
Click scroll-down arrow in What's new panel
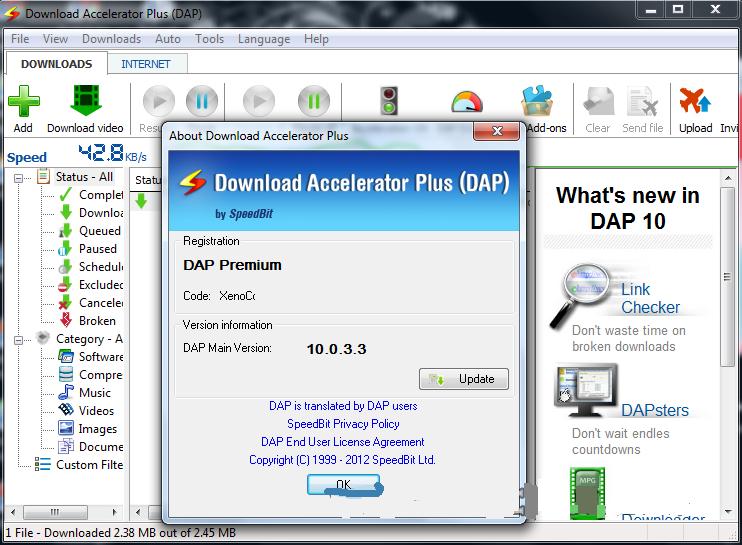(727, 512)
